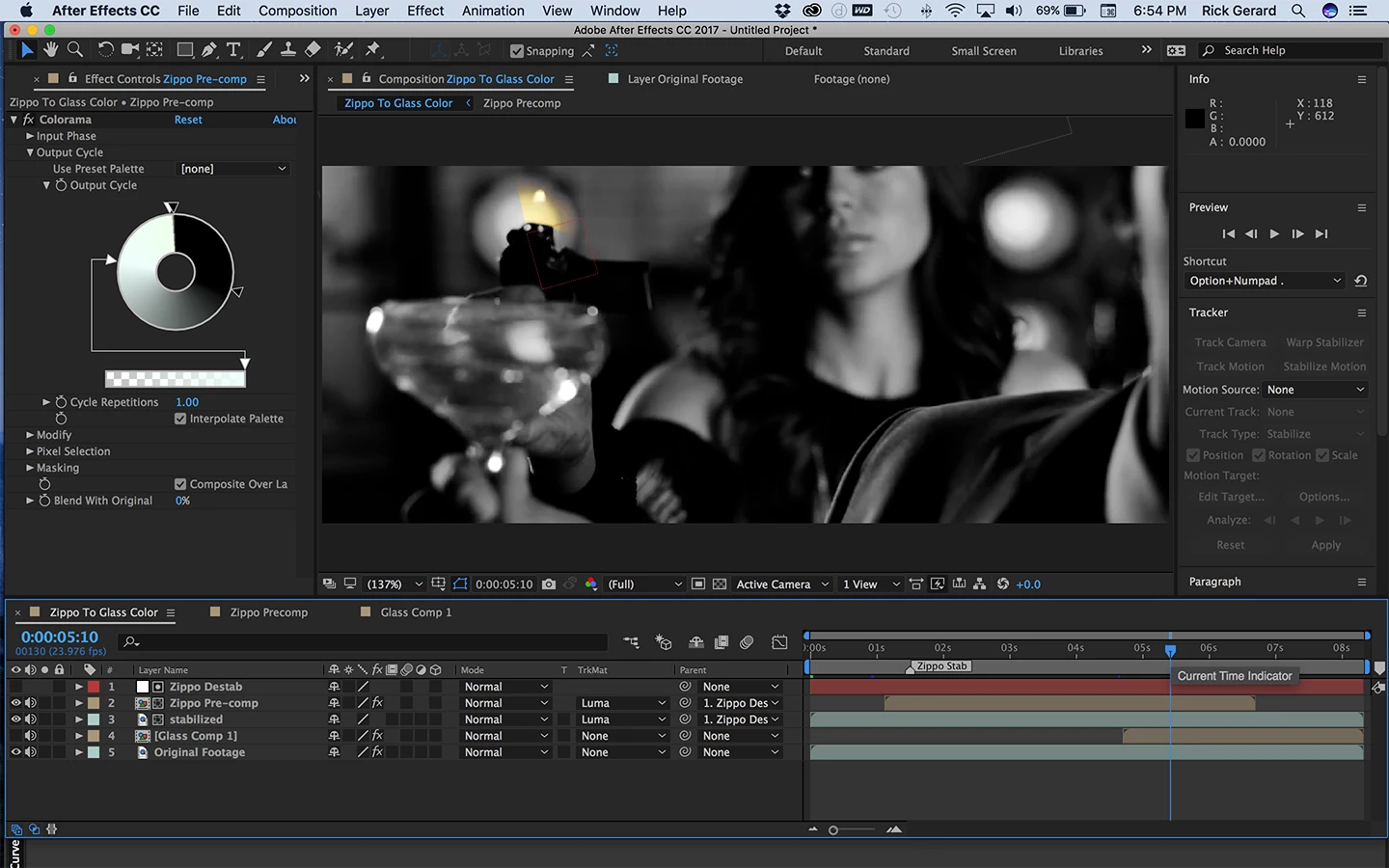Play the preview
1389x868 pixels.
[1274, 233]
